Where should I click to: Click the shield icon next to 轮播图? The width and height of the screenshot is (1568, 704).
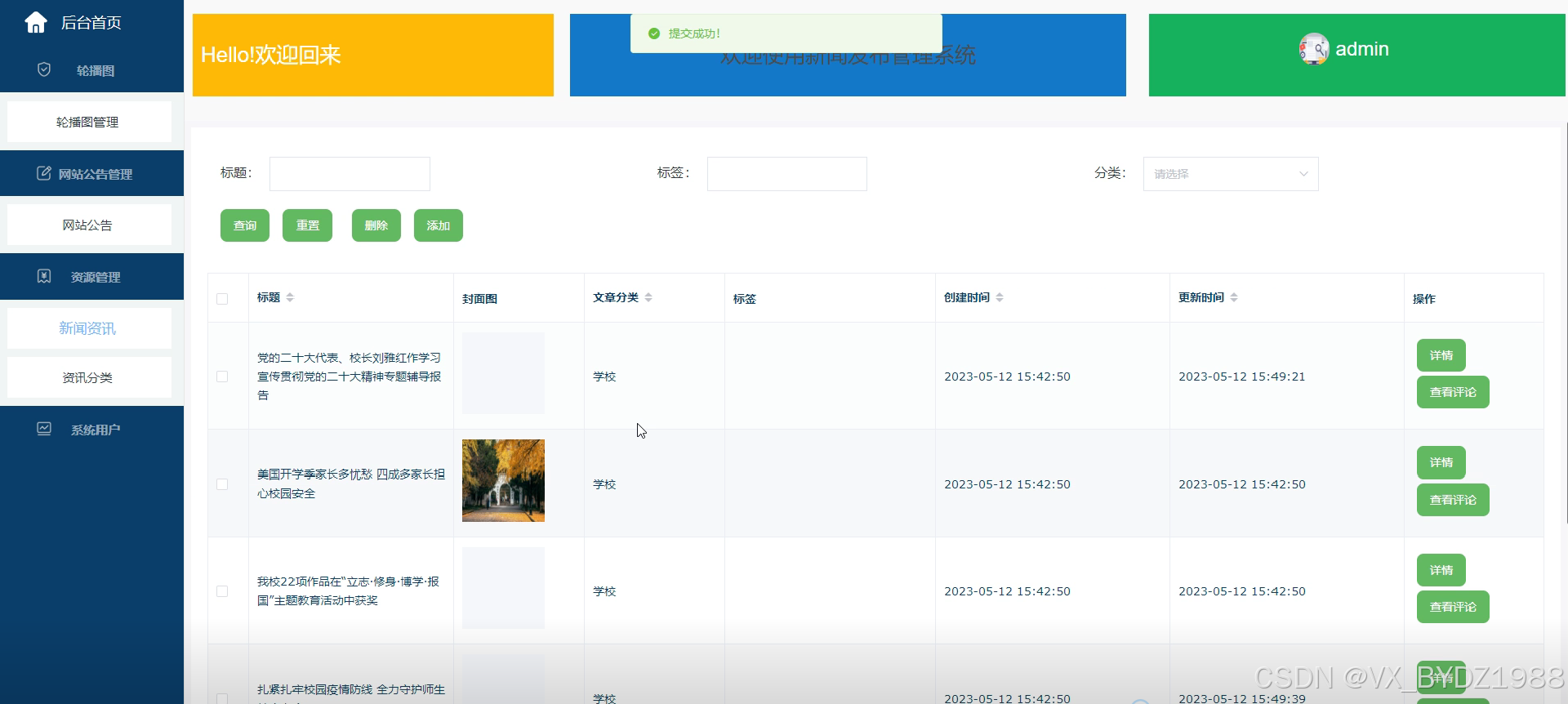coord(44,69)
